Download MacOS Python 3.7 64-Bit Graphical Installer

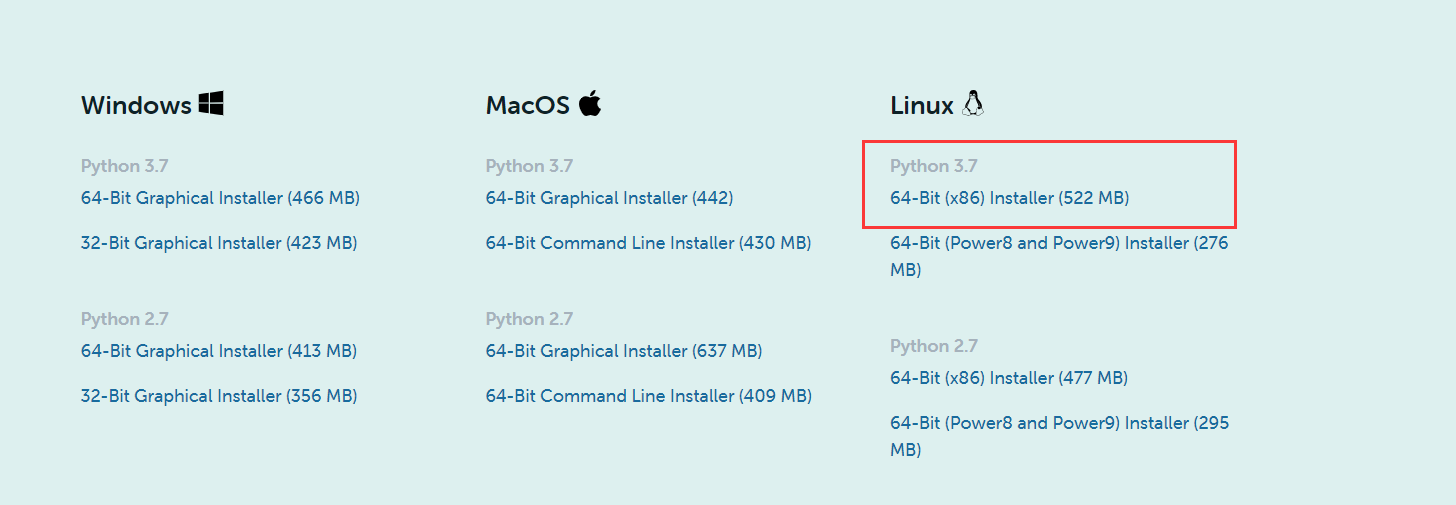tap(609, 198)
